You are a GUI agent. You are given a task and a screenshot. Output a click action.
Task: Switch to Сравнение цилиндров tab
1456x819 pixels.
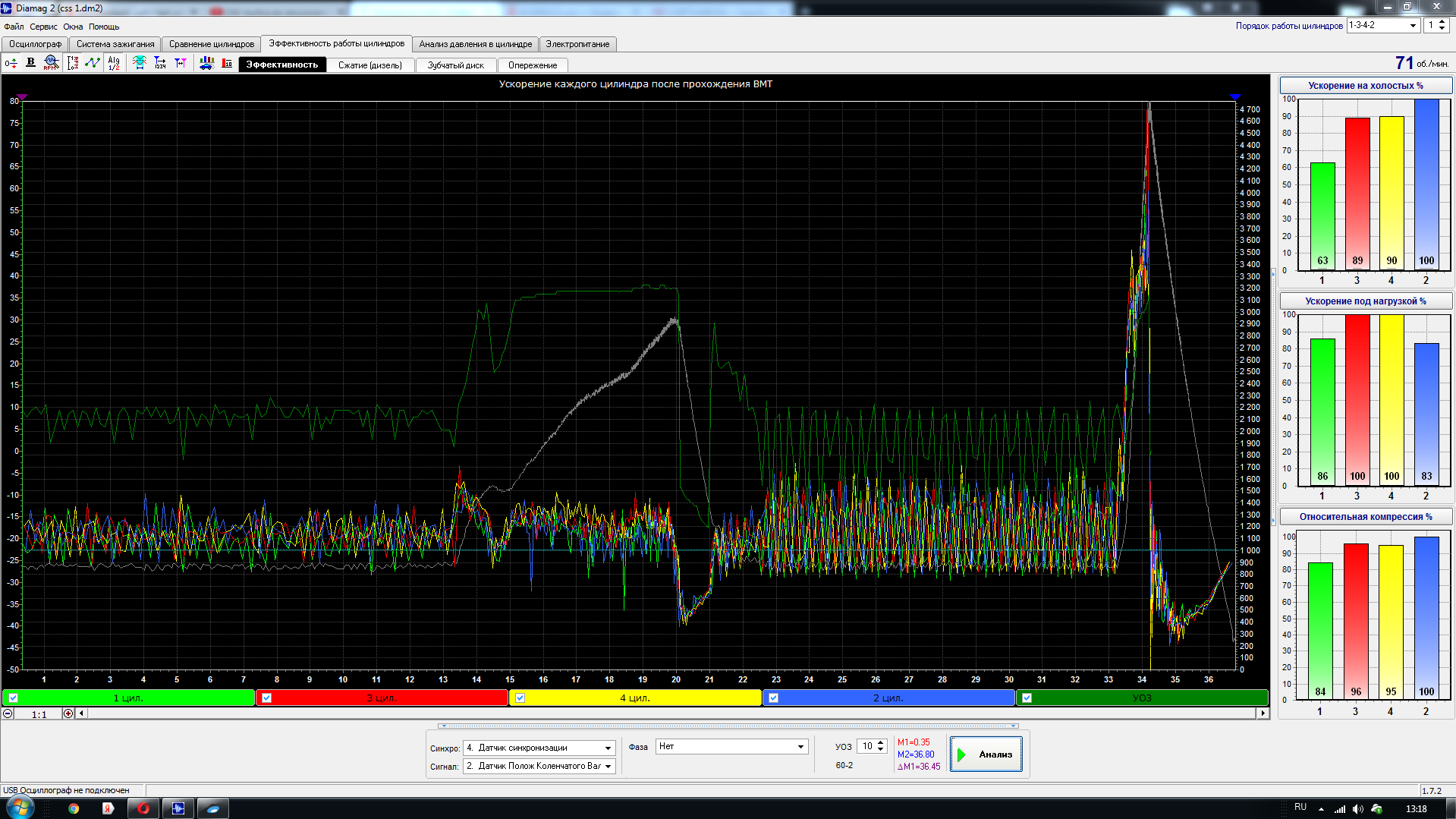212,44
